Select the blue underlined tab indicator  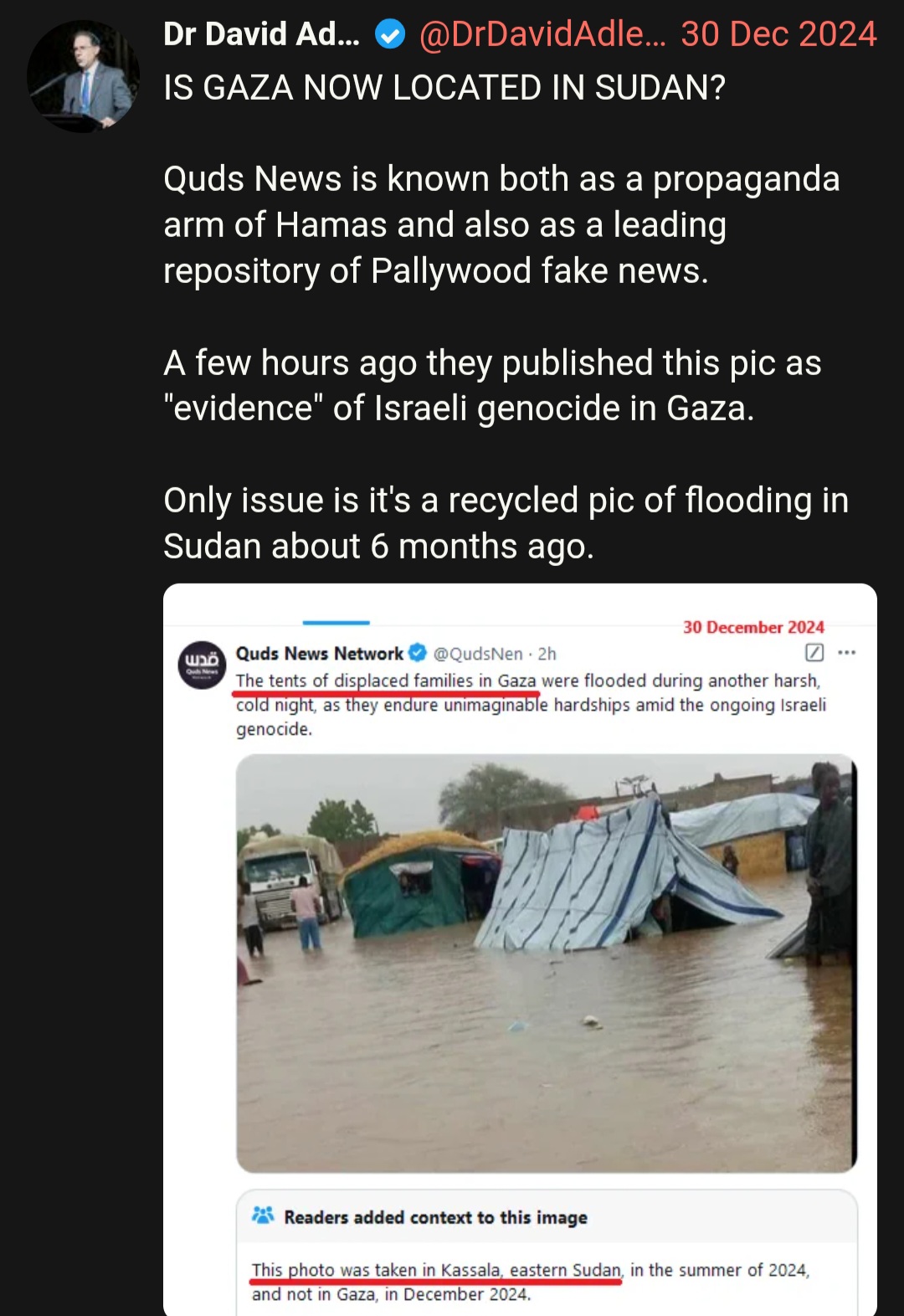(336, 623)
